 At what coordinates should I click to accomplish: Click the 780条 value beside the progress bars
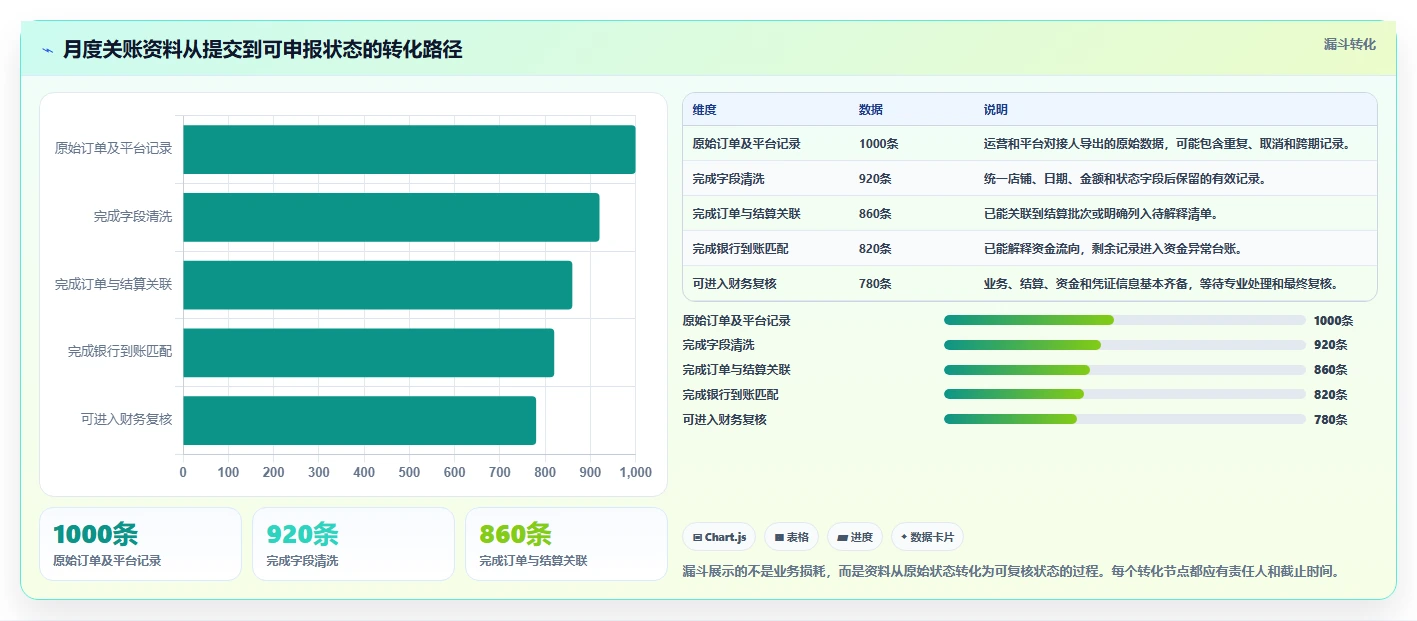[x=1330, y=420]
